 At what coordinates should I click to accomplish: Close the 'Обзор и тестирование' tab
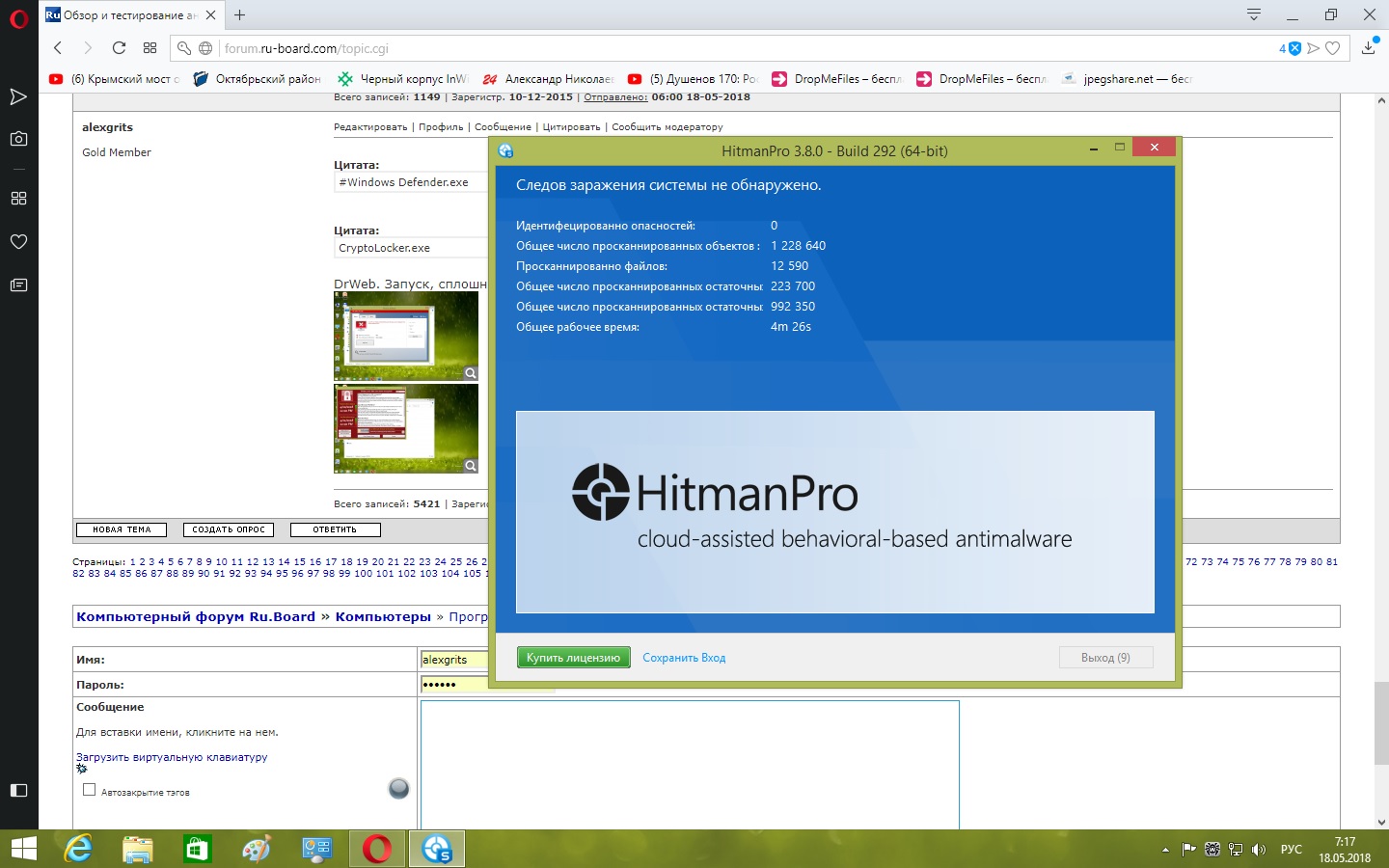pyautogui.click(x=211, y=14)
